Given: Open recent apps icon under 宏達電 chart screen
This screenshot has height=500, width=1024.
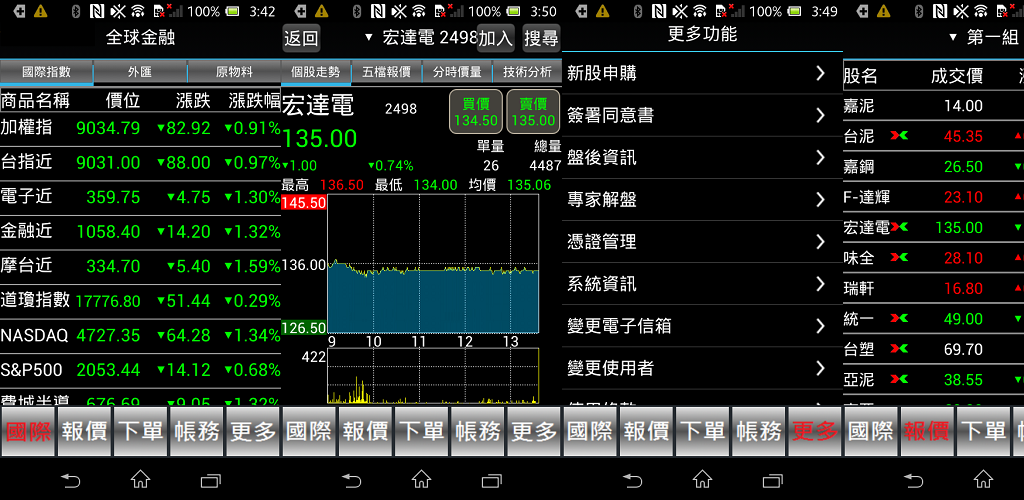Looking at the screenshot, I should pyautogui.click(x=491, y=481).
